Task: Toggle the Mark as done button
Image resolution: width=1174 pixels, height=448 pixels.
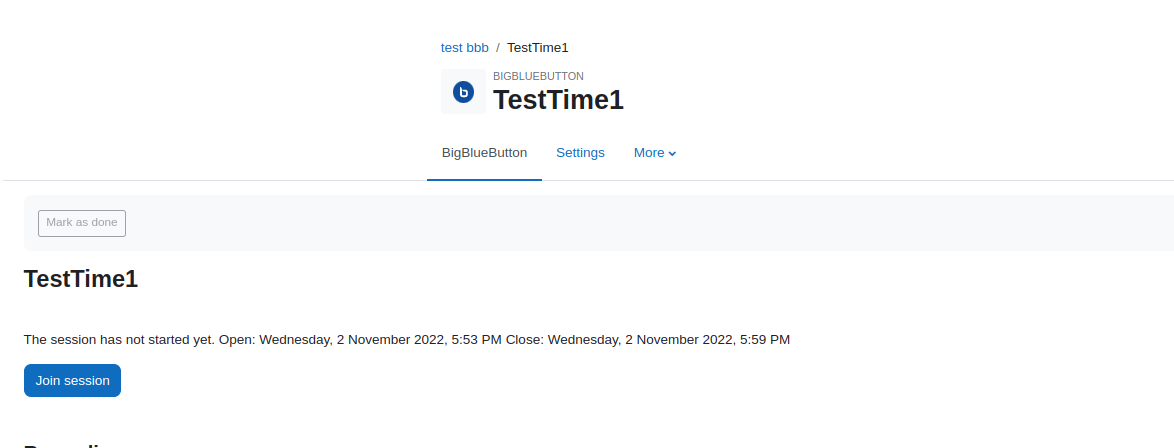Action: pos(82,223)
